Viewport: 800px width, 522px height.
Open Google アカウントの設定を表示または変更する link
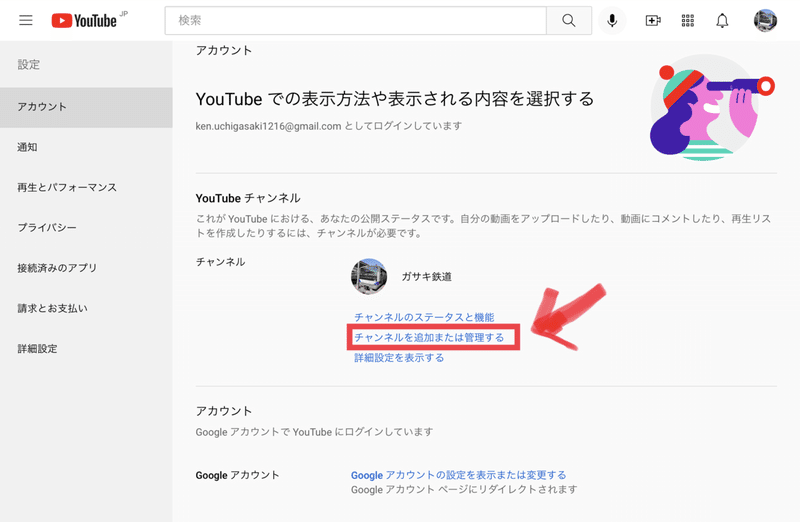pyautogui.click(x=458, y=475)
